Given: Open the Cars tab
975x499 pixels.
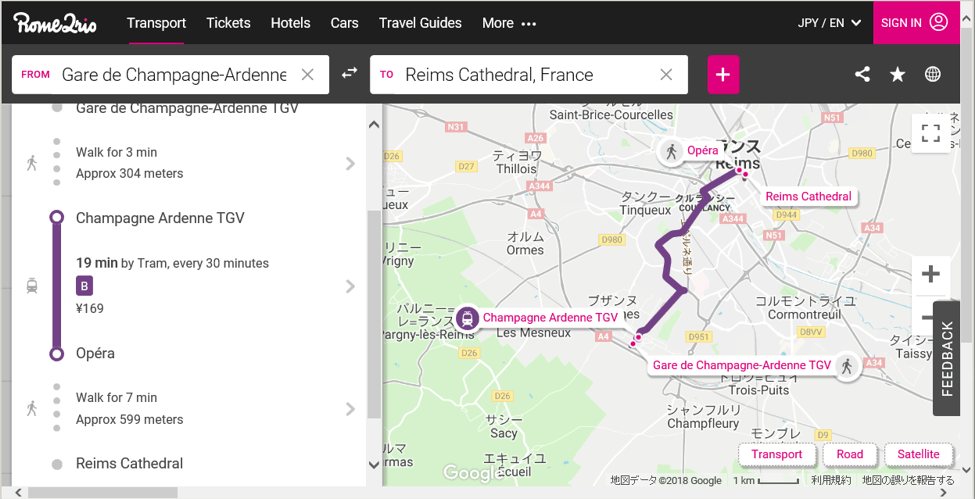Looking at the screenshot, I should pos(344,23).
